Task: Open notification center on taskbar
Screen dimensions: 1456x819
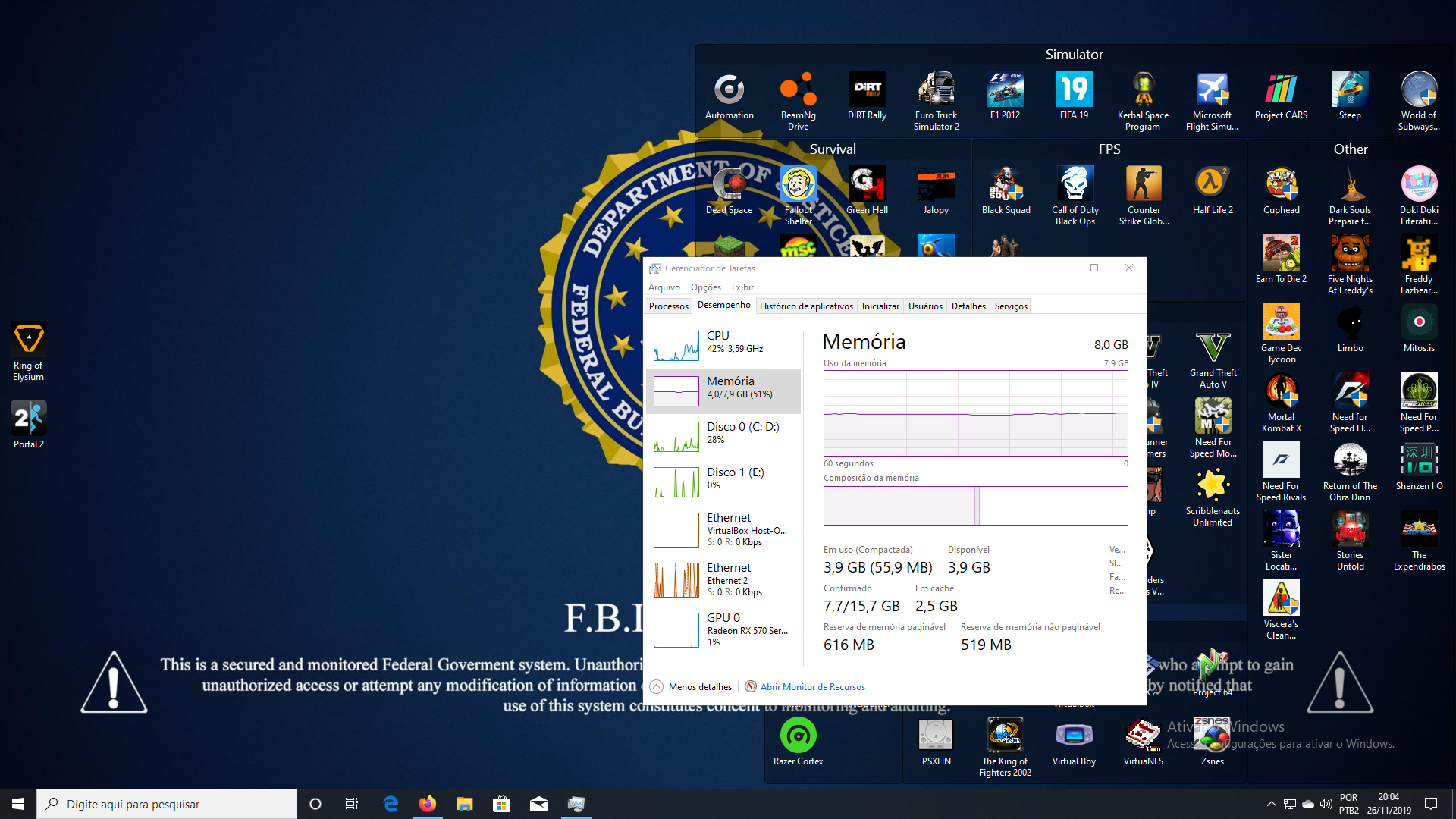Action: click(1431, 804)
